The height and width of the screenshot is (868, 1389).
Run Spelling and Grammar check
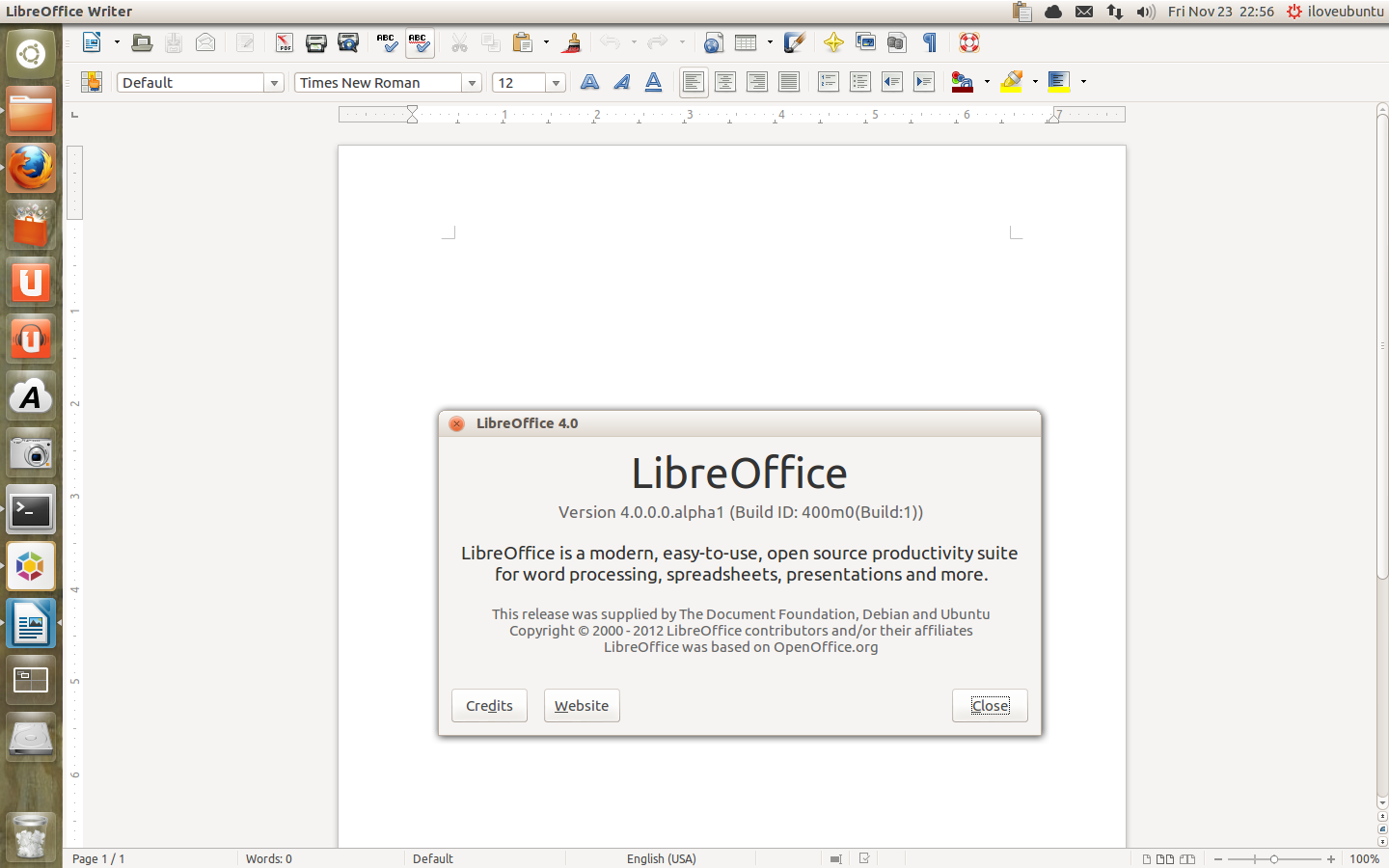(x=387, y=42)
